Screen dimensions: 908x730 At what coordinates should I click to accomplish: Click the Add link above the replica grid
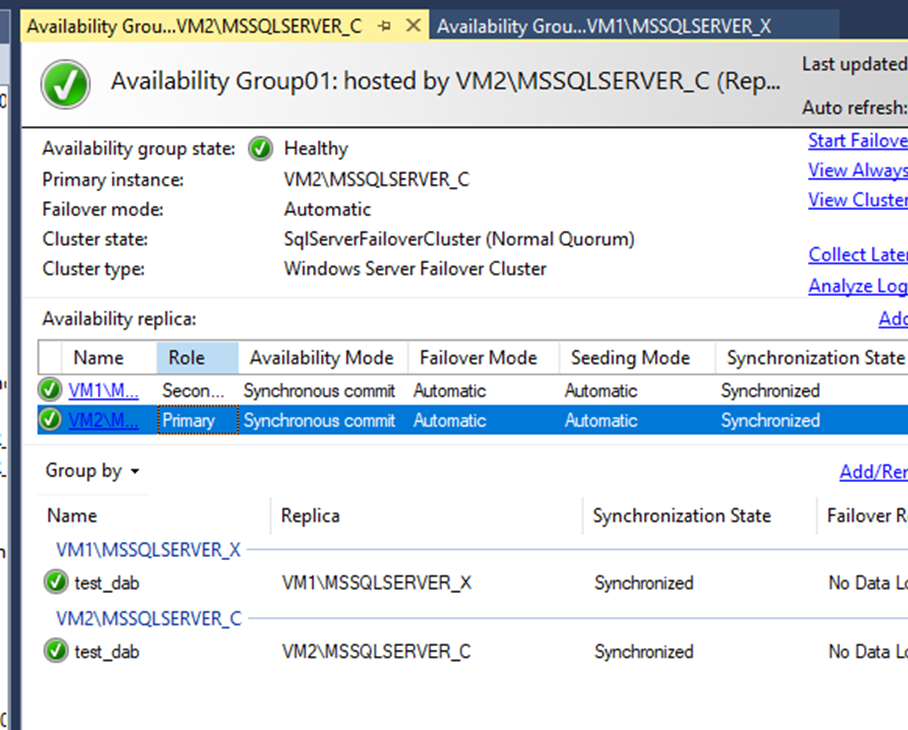click(x=892, y=318)
